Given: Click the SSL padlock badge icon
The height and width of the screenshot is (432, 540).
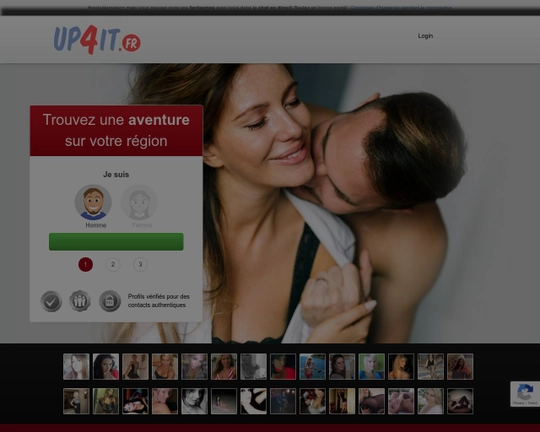Looking at the screenshot, I should click(110, 301).
